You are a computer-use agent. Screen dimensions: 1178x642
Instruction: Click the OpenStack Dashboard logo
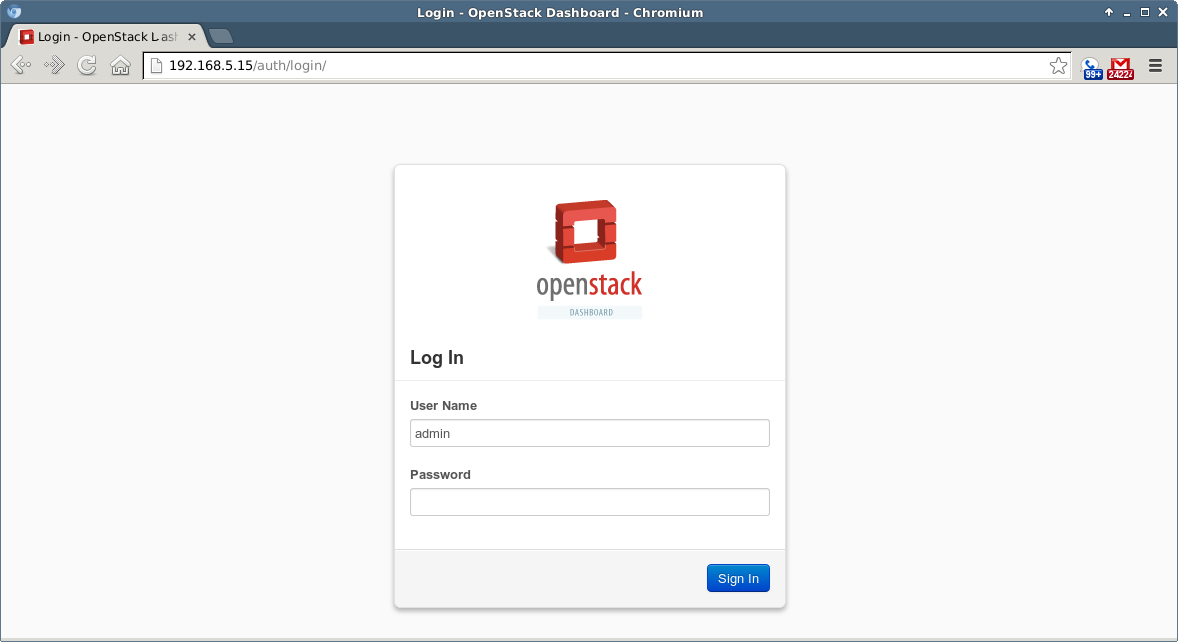click(589, 258)
